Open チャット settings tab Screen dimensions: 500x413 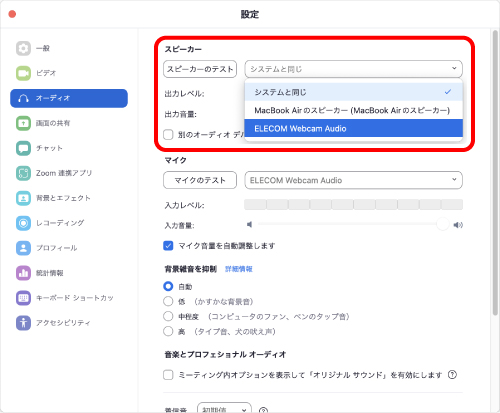click(69, 148)
